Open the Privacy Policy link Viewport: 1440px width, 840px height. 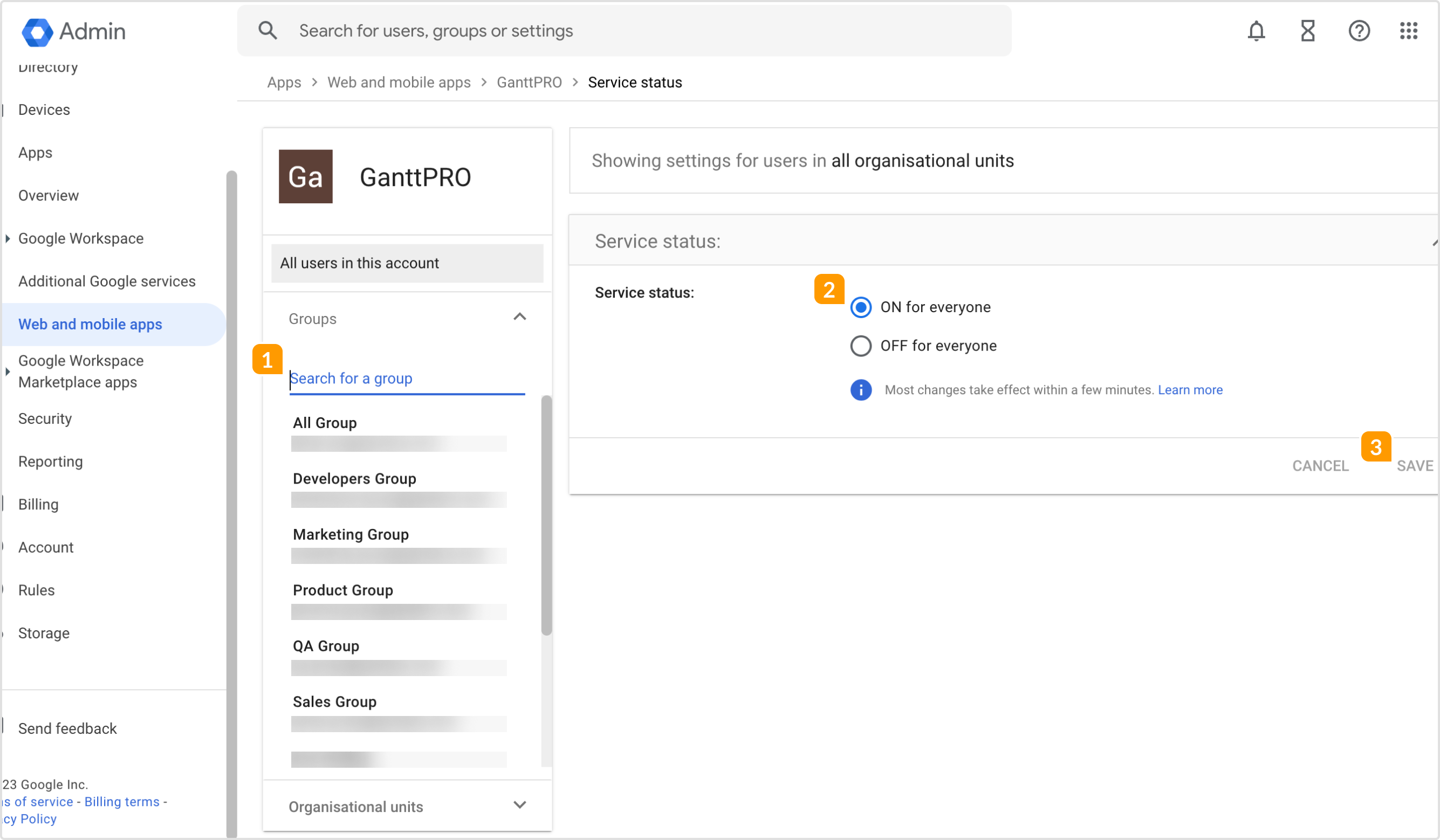[x=30, y=819]
